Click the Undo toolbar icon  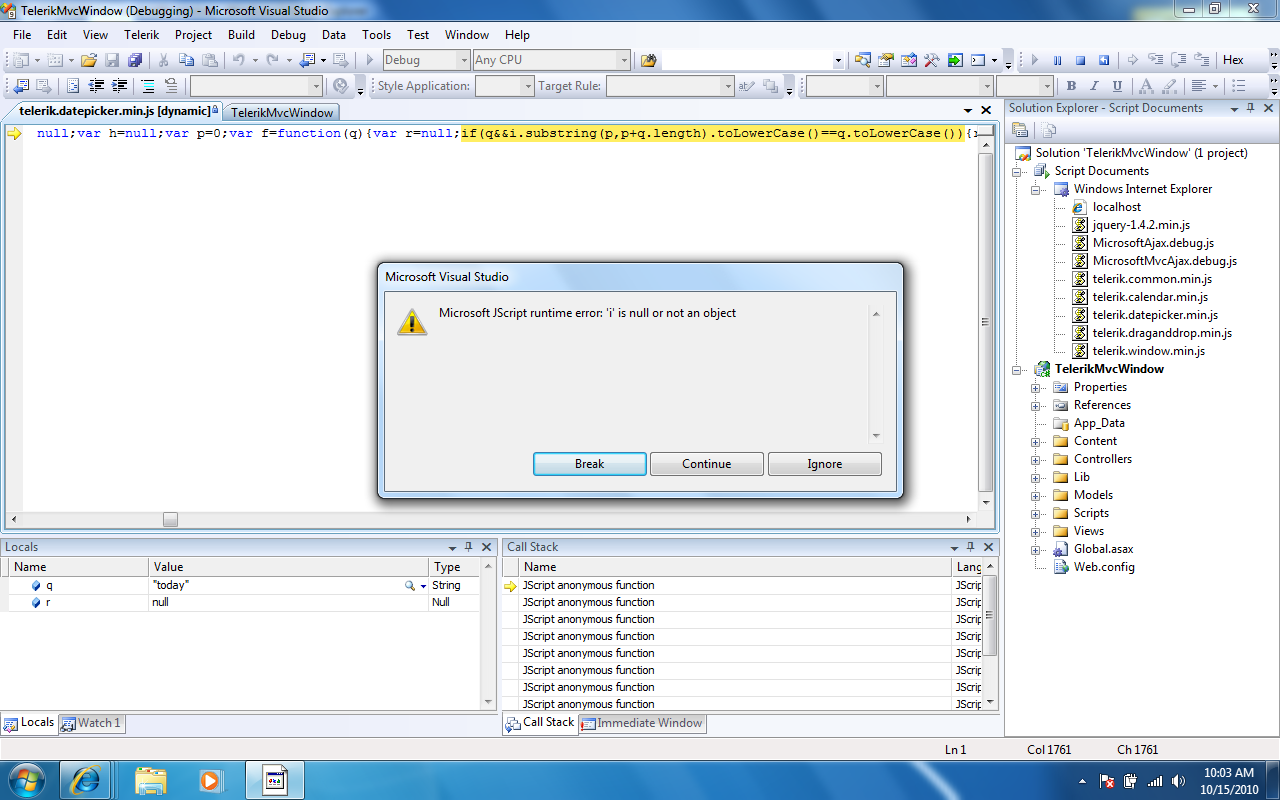click(x=238, y=60)
